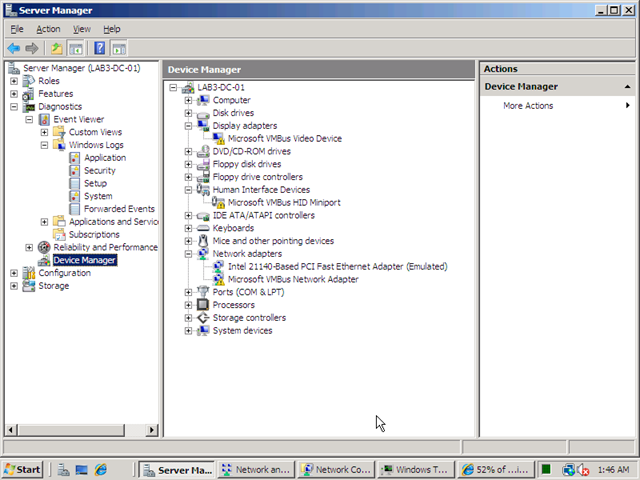Click the Mice and other pointing devices icon
Image resolution: width=640 pixels, height=480 pixels.
pyautogui.click(x=203, y=241)
